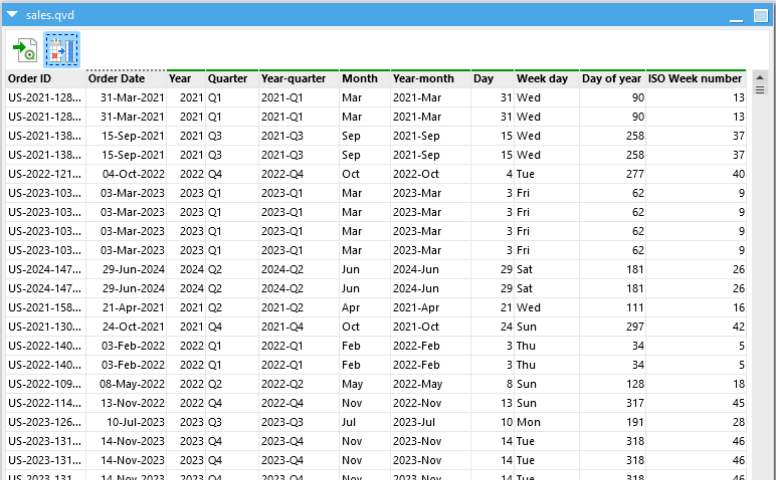The height and width of the screenshot is (480, 776).
Task: Click the Day column header
Action: point(492,79)
